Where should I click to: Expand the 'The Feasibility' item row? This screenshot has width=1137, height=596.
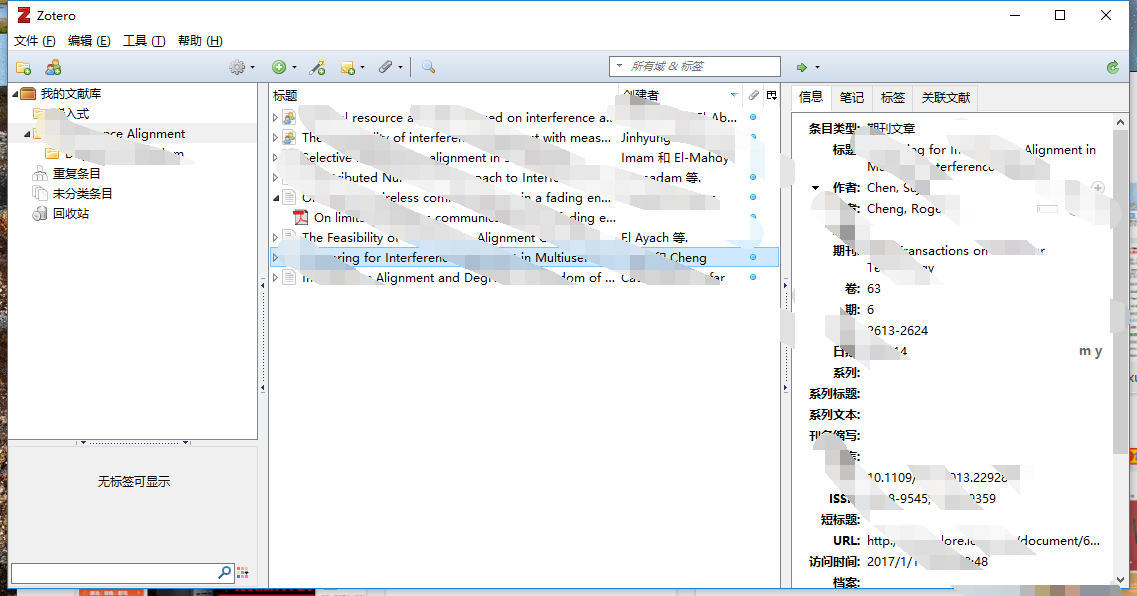click(x=275, y=237)
